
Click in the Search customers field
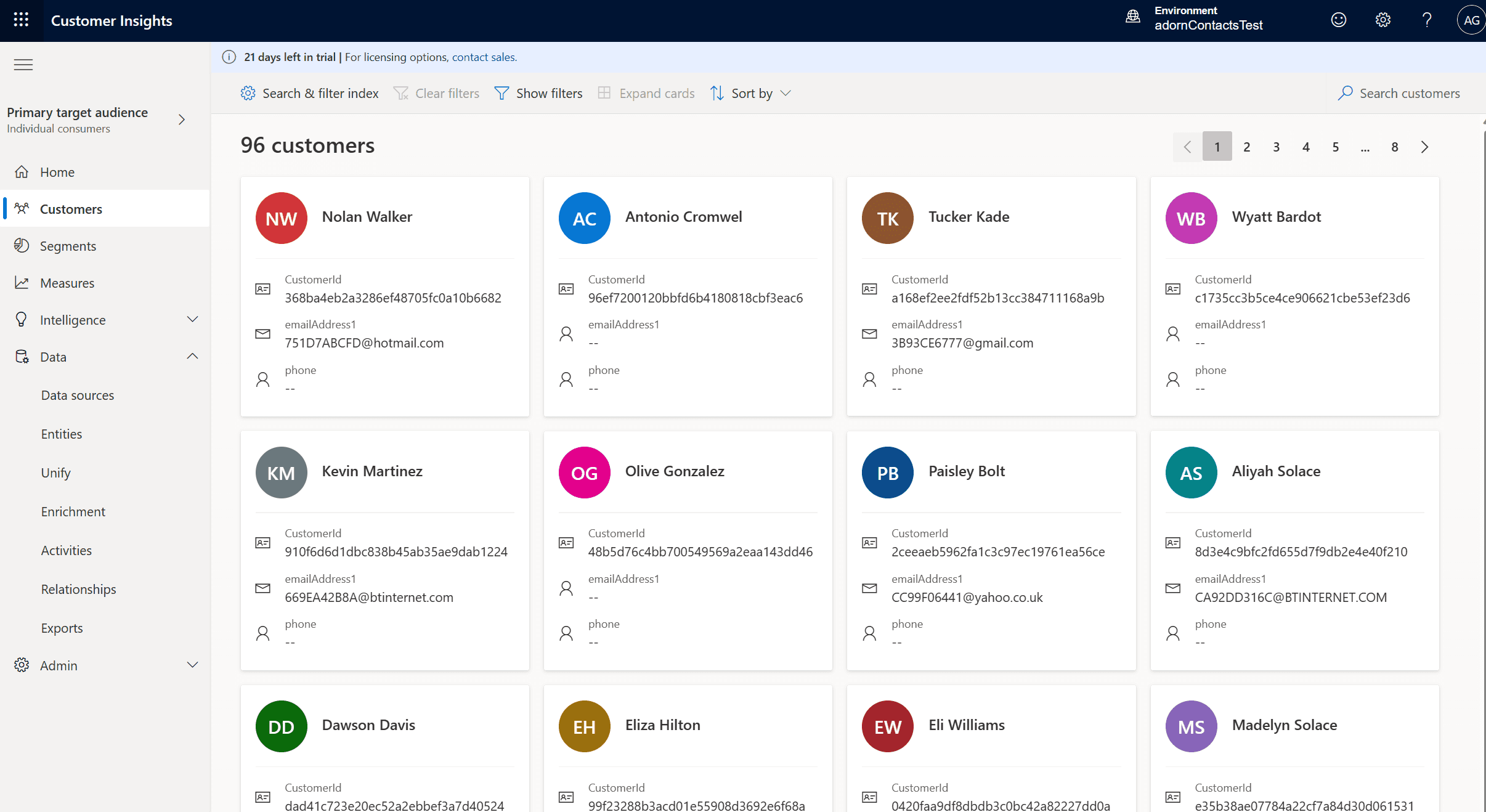click(x=1409, y=93)
